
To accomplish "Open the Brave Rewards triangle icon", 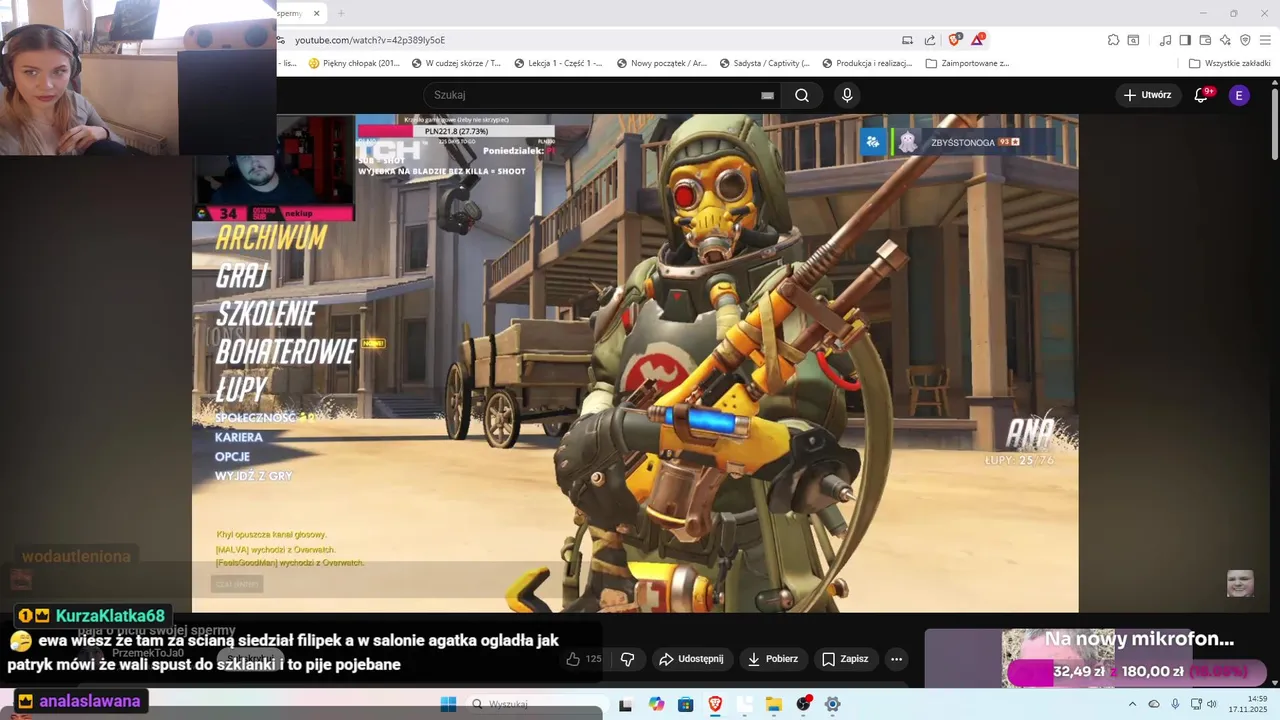I will 978,40.
